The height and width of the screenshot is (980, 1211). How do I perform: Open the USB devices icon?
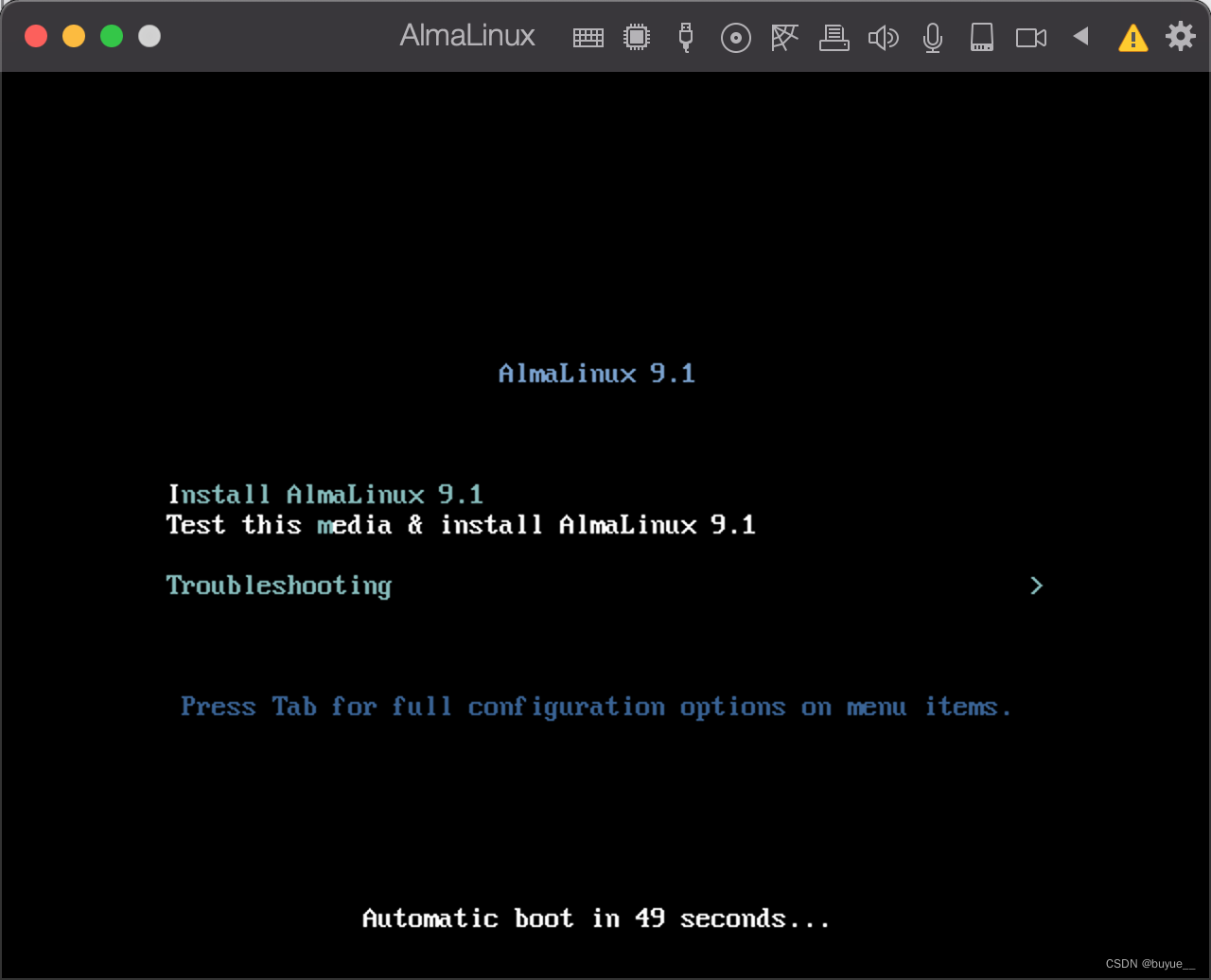pos(686,37)
